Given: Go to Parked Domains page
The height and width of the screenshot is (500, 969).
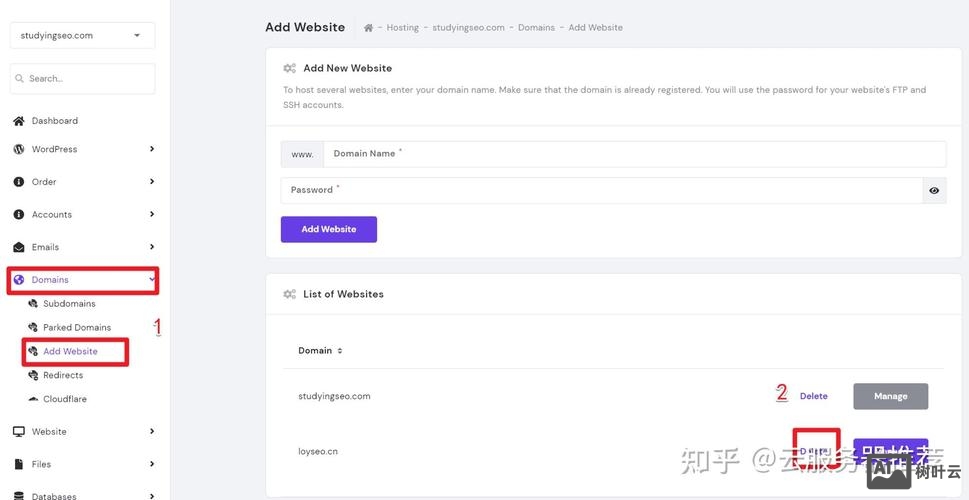Looking at the screenshot, I should (76, 328).
